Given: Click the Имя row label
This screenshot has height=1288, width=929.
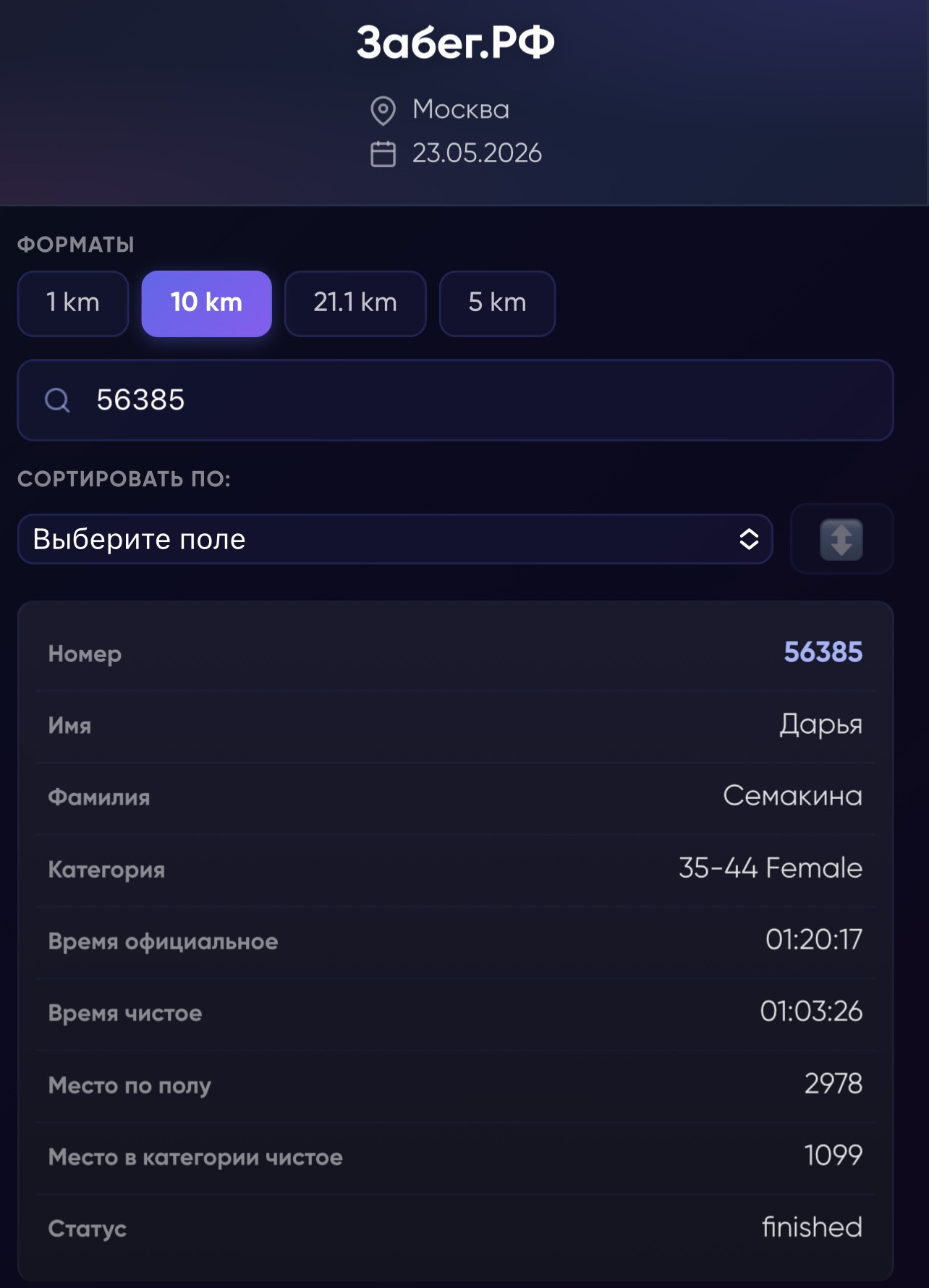Looking at the screenshot, I should [x=69, y=726].
